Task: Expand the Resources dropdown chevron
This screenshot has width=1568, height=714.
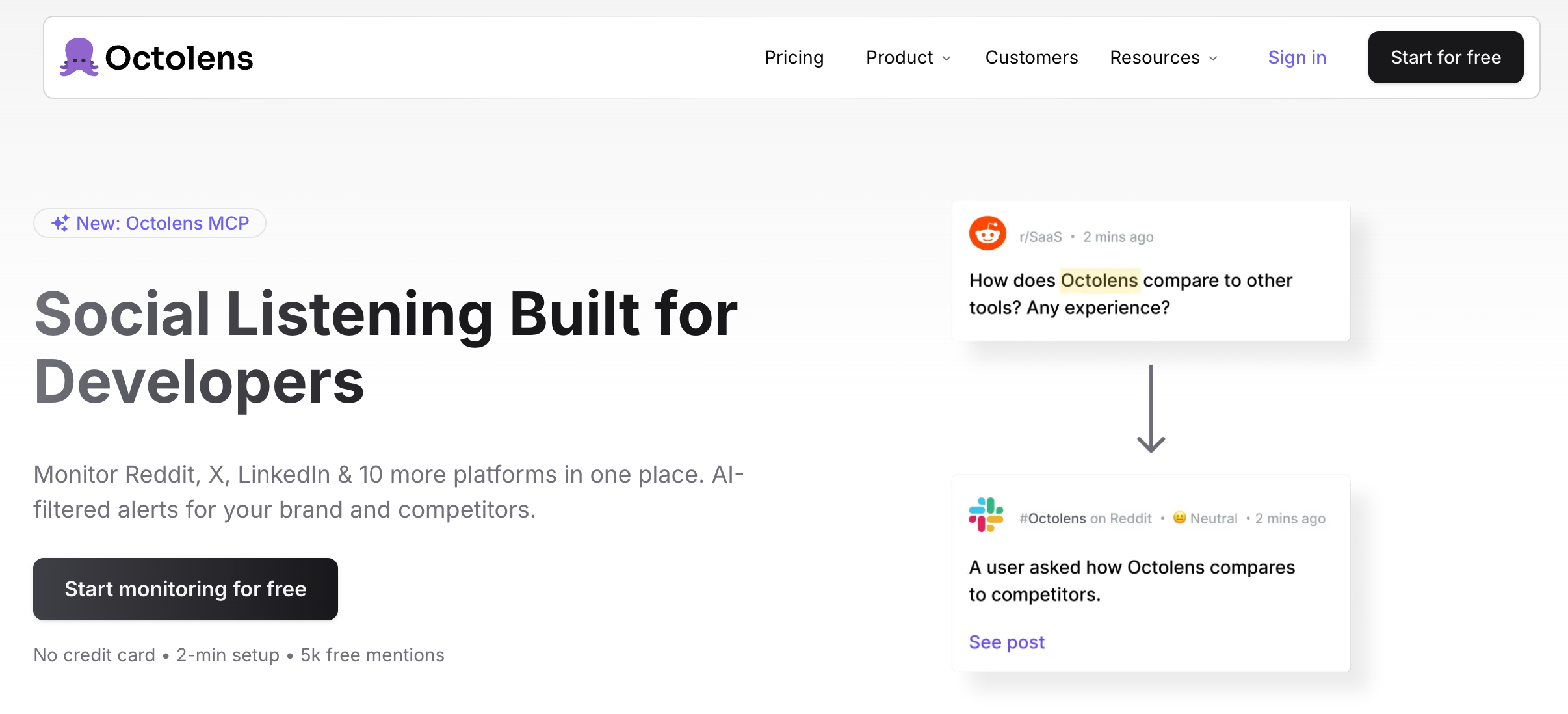Action: (x=1213, y=59)
